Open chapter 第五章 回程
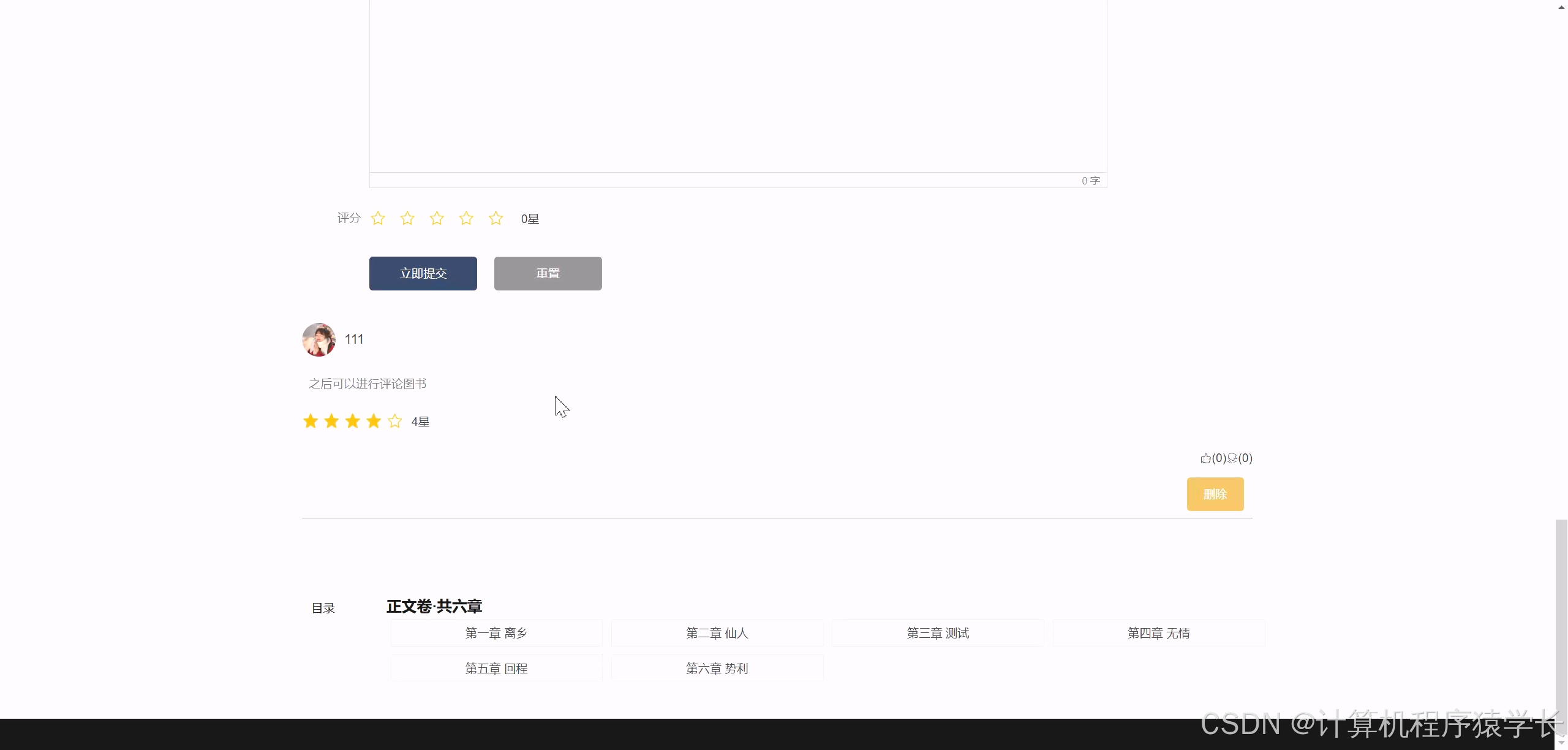Image resolution: width=1568 pixels, height=750 pixels. 497,669
